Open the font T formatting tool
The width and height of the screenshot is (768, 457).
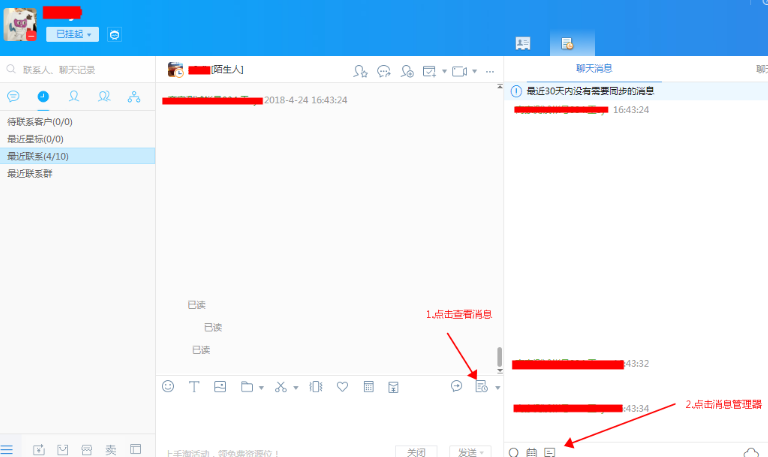click(194, 387)
